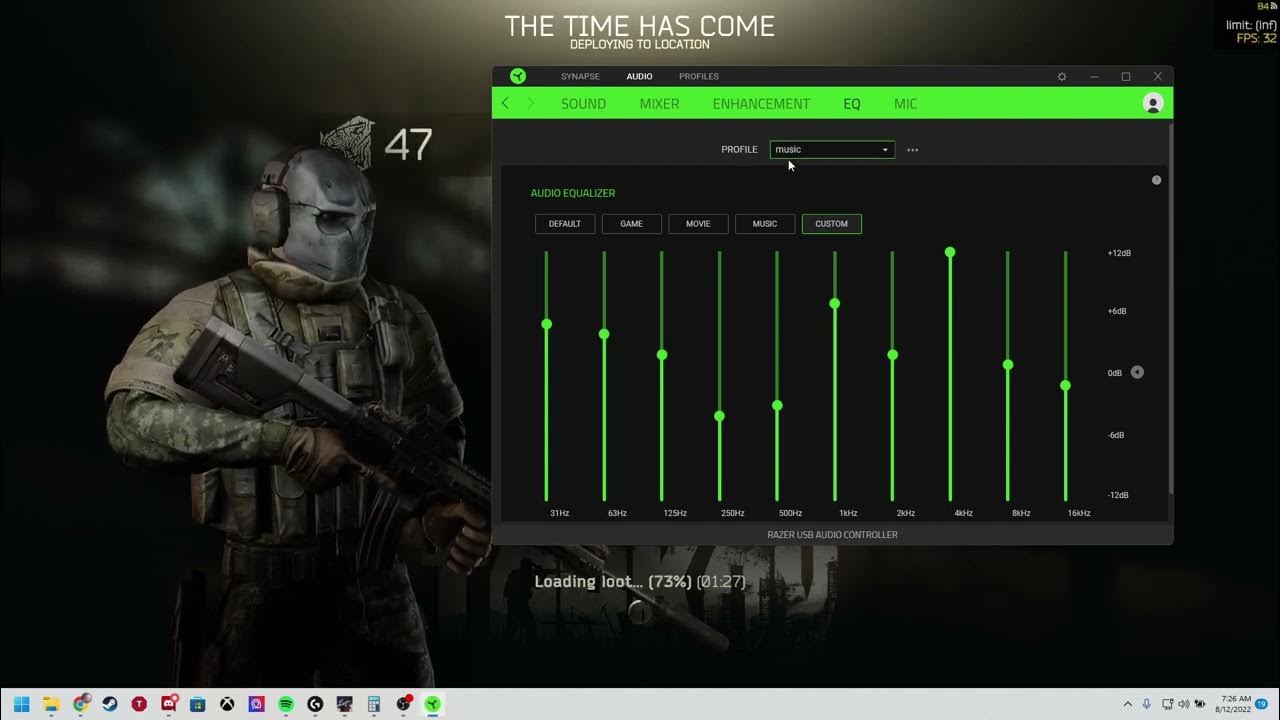Open File Explorer from the taskbar
1280x720 pixels.
[x=51, y=704]
